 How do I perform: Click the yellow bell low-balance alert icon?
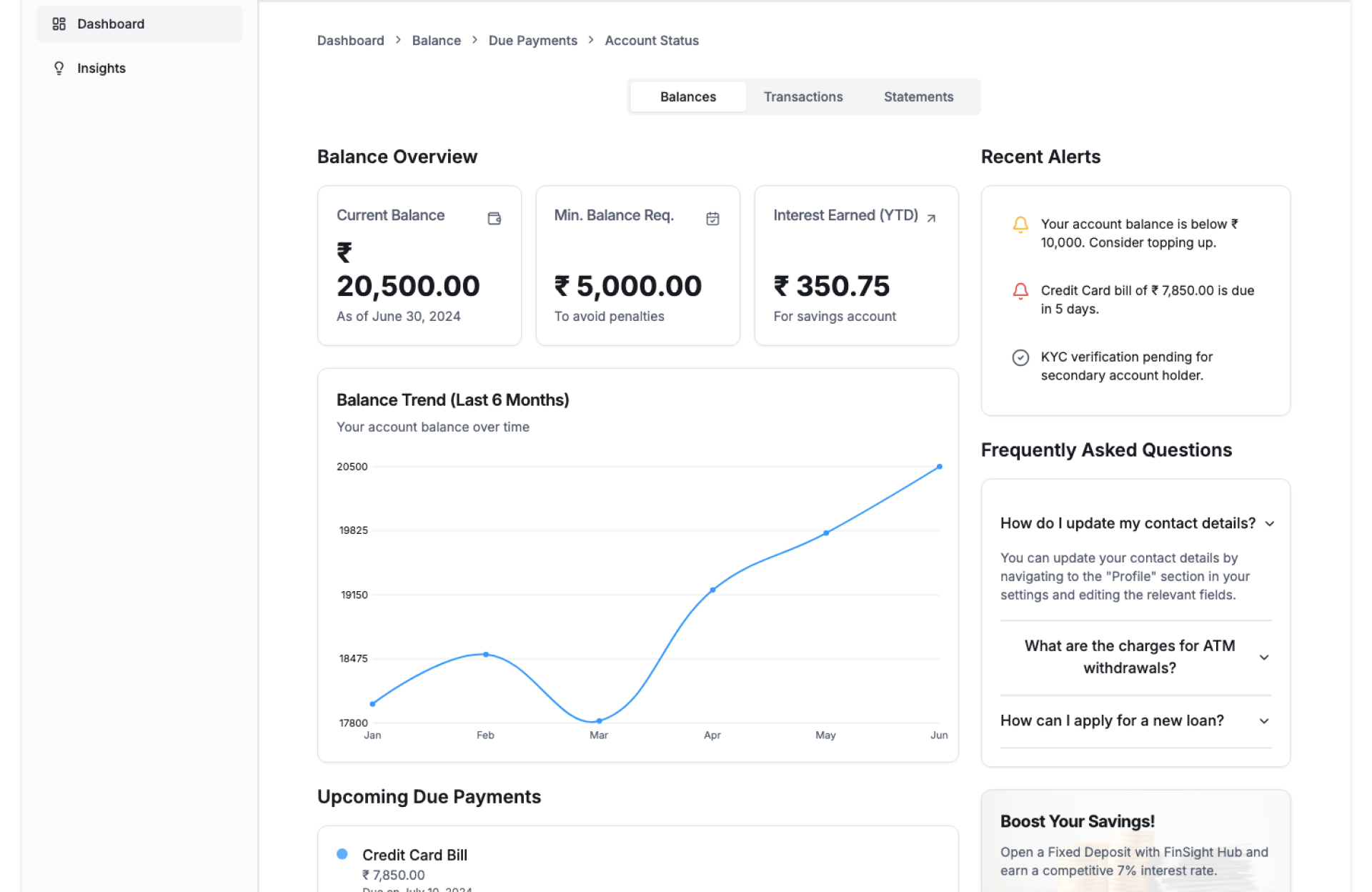[1020, 225]
